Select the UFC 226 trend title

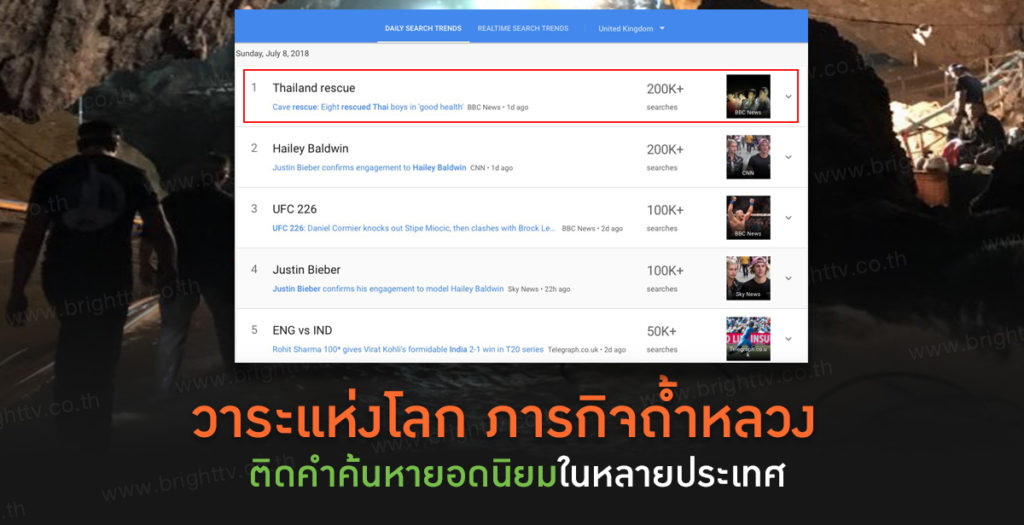(295, 210)
